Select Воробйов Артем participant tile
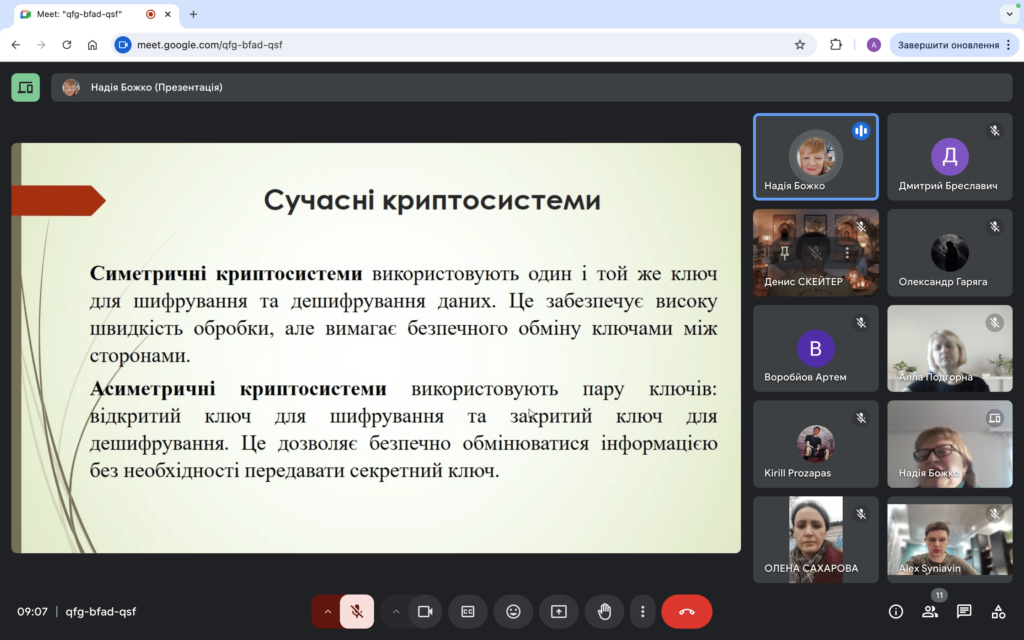 pyautogui.click(x=816, y=348)
